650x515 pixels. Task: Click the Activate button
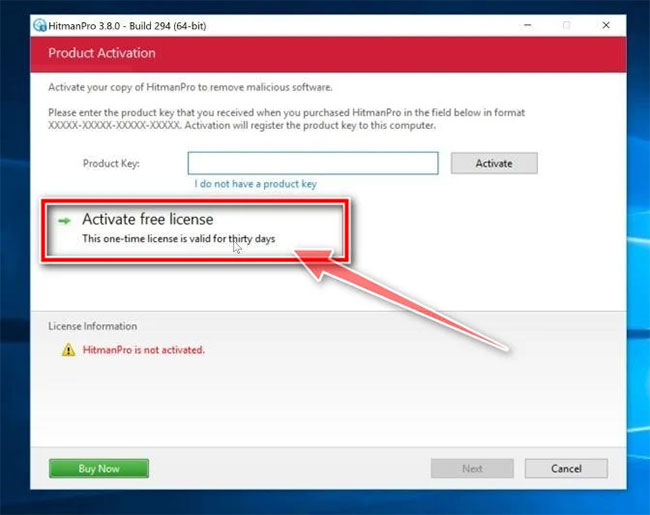[494, 163]
